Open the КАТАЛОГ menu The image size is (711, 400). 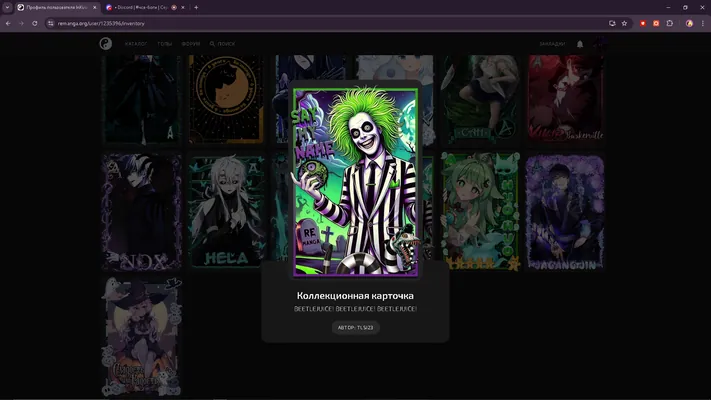pyautogui.click(x=136, y=44)
